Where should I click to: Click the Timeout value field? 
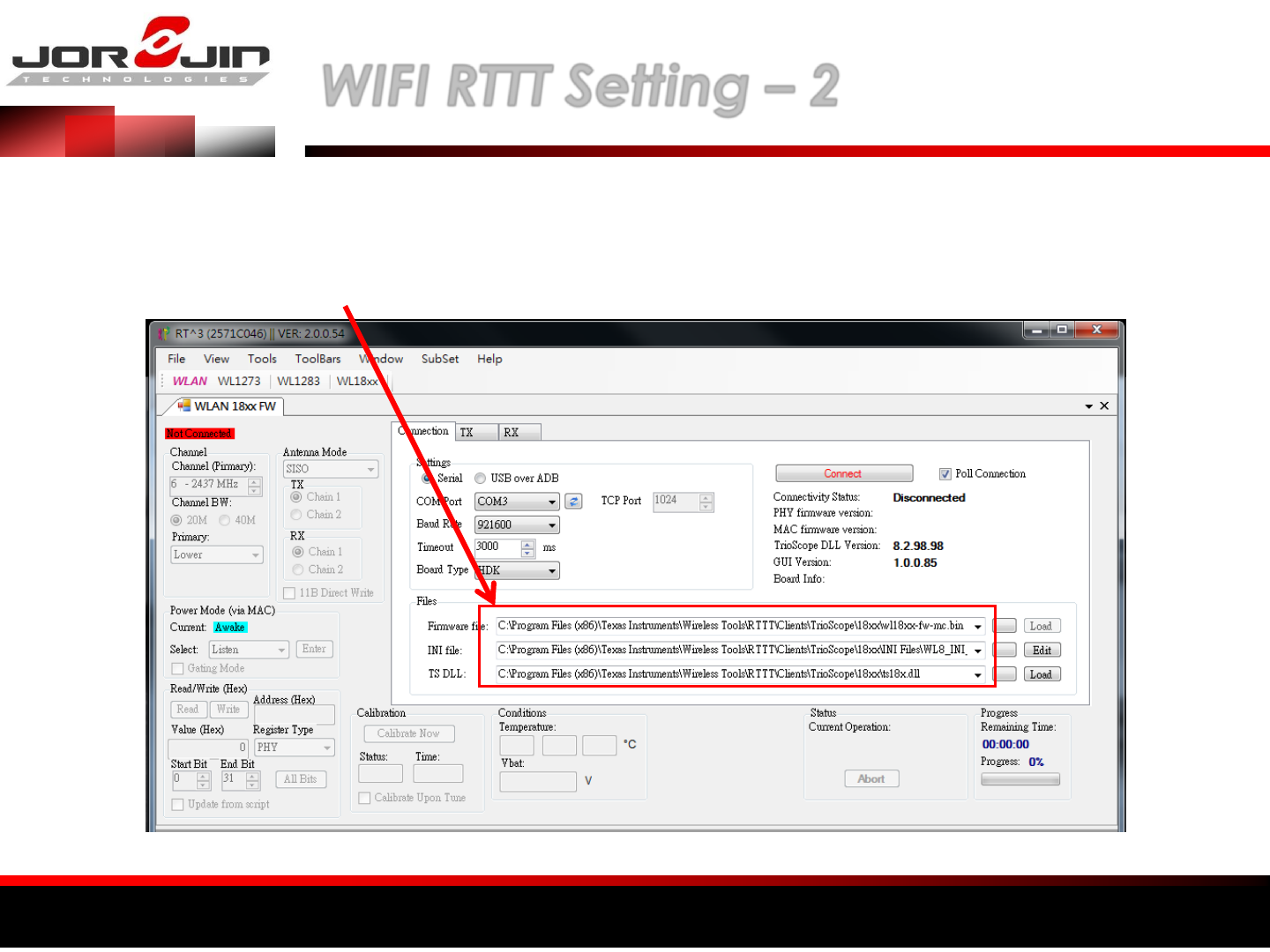coord(498,547)
